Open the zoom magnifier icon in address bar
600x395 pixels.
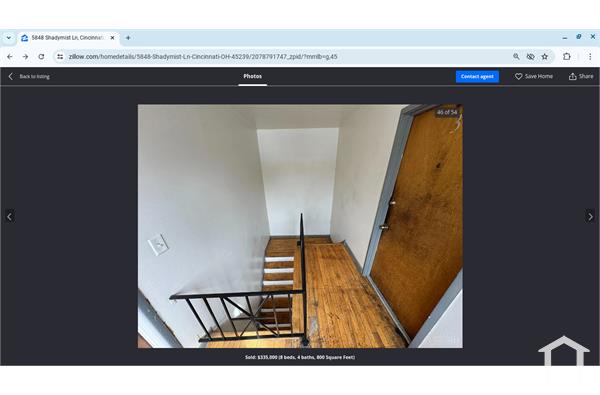coord(516,57)
